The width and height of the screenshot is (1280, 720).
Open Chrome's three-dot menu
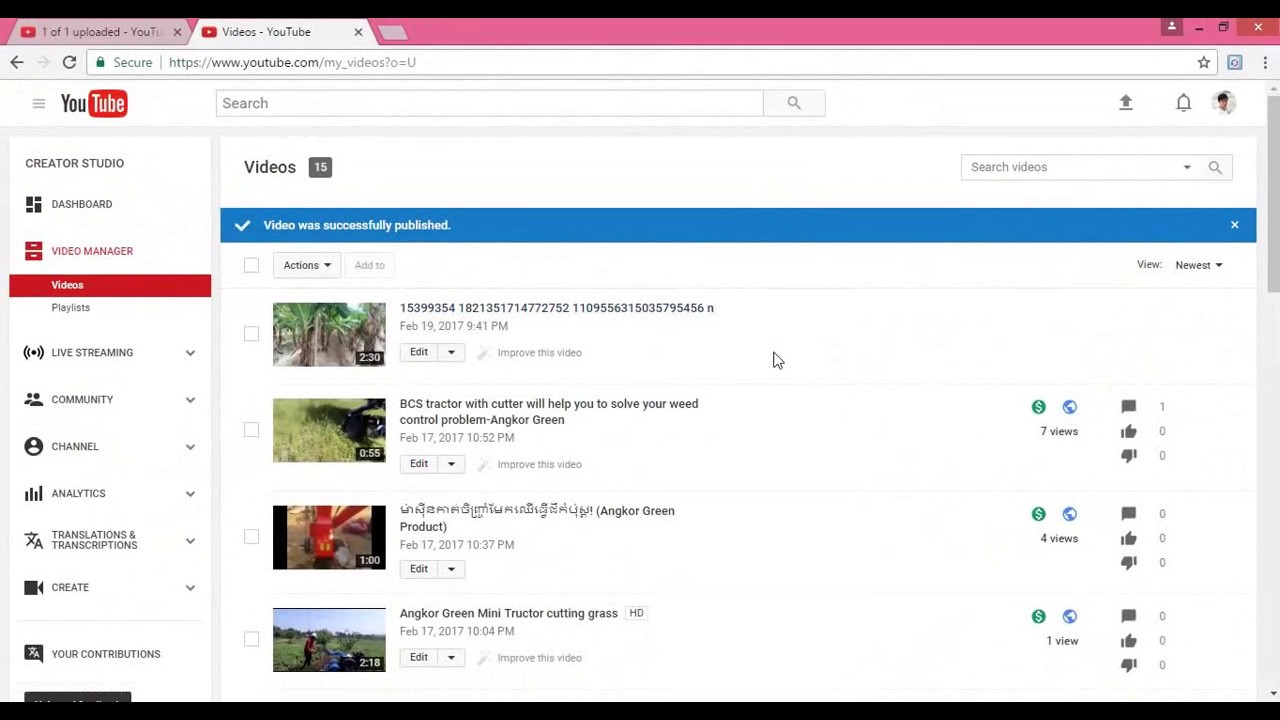pos(1265,62)
